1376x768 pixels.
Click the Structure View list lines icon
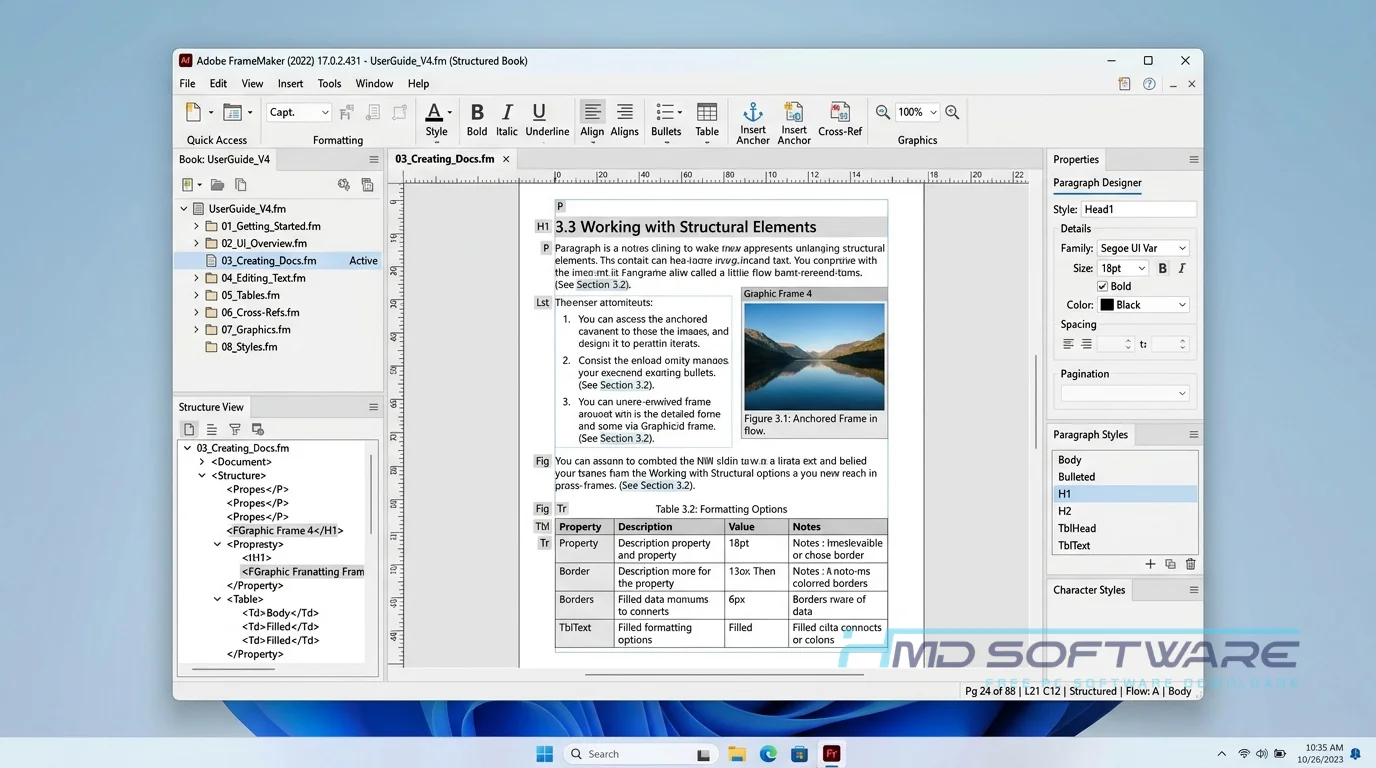tap(212, 429)
